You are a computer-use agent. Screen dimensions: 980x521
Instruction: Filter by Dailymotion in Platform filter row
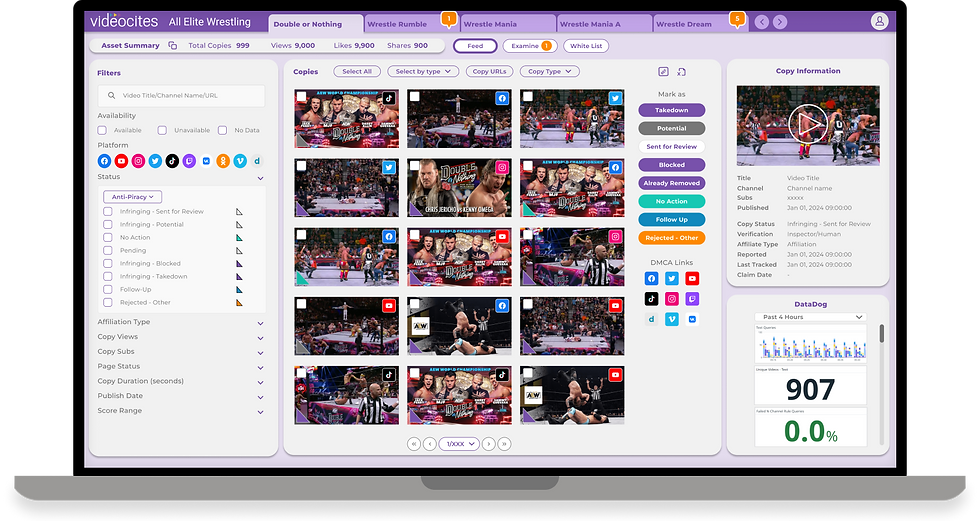(x=257, y=161)
